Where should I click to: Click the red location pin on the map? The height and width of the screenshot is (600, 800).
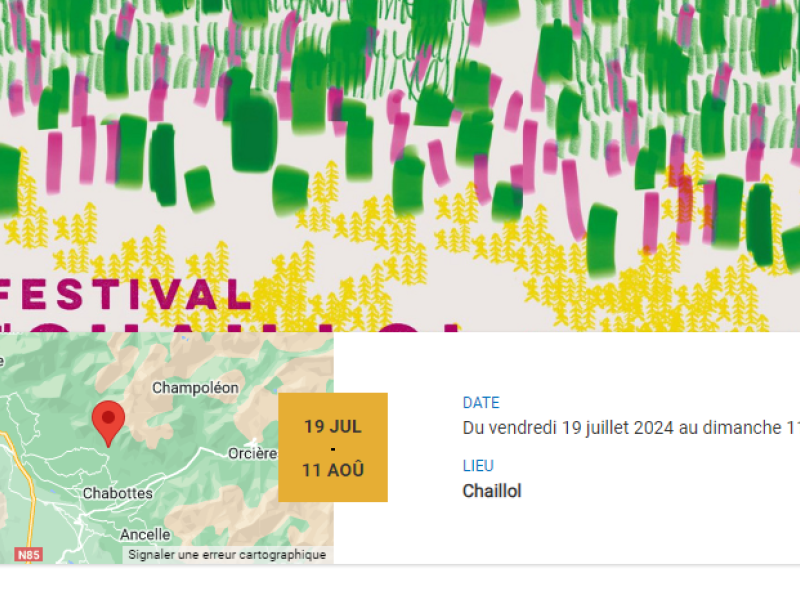[108, 422]
